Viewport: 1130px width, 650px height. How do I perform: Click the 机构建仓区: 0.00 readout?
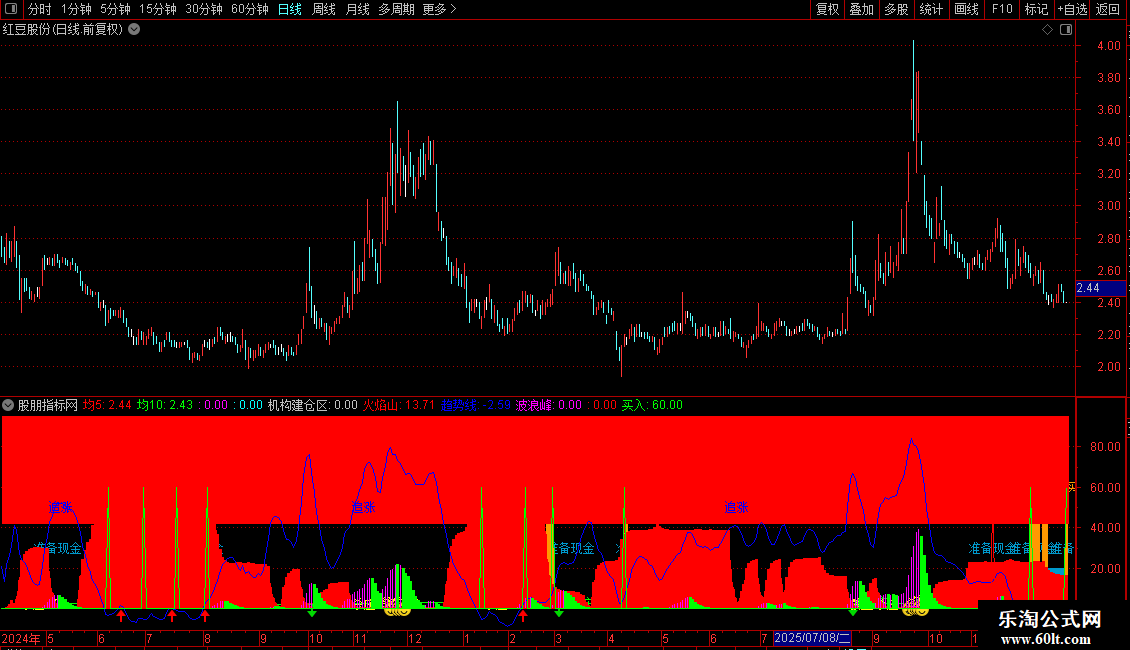click(x=313, y=405)
